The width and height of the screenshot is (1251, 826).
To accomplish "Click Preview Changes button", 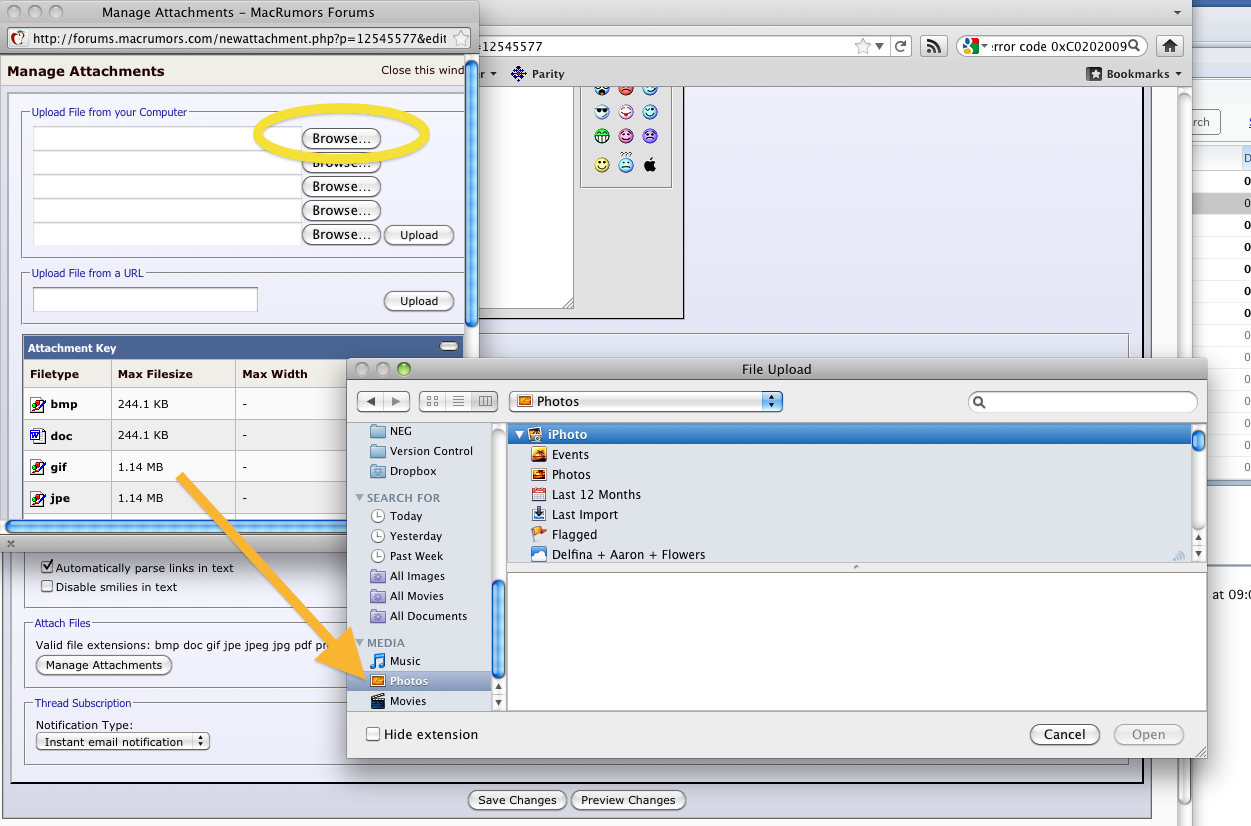I will click(629, 800).
